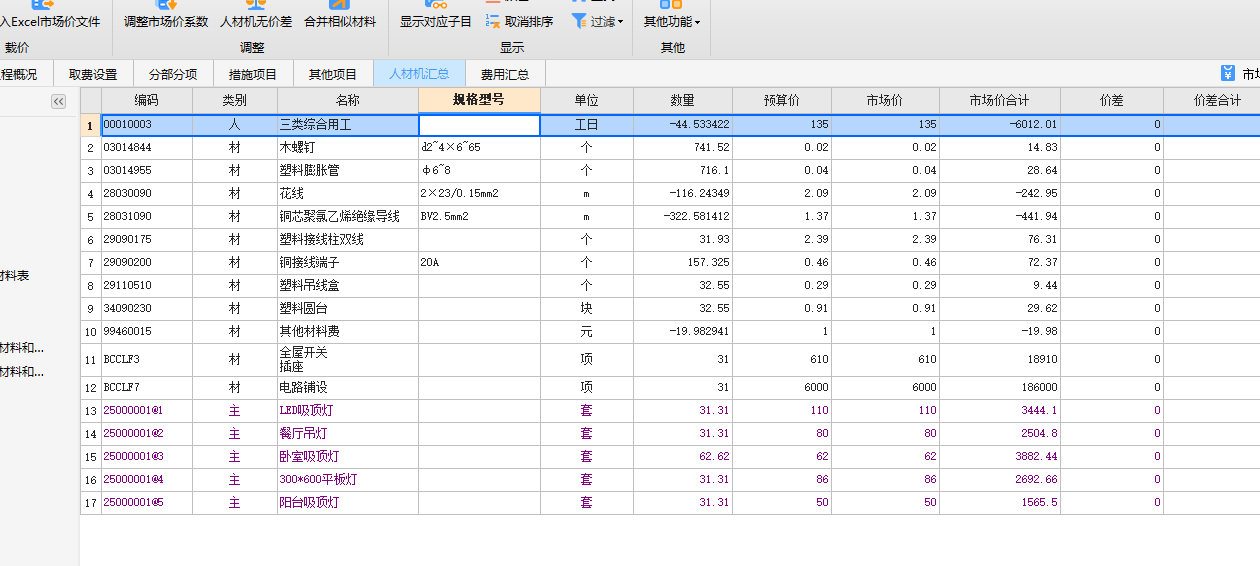This screenshot has height=566, width=1260.
Task: Click the 塑料接线柱双线 cell
Action: [x=348, y=240]
